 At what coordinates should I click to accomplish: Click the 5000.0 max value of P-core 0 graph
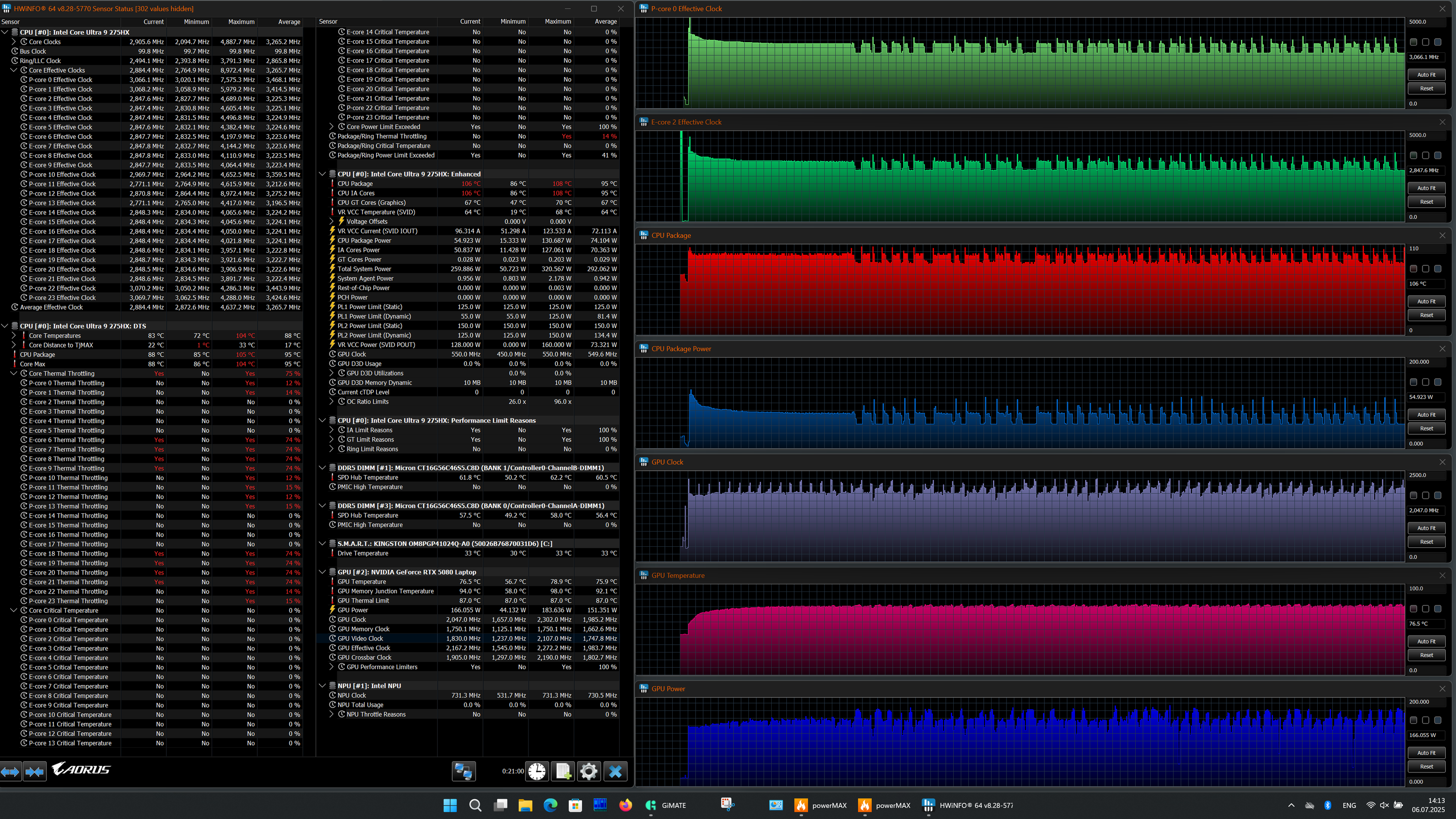coord(1418,21)
